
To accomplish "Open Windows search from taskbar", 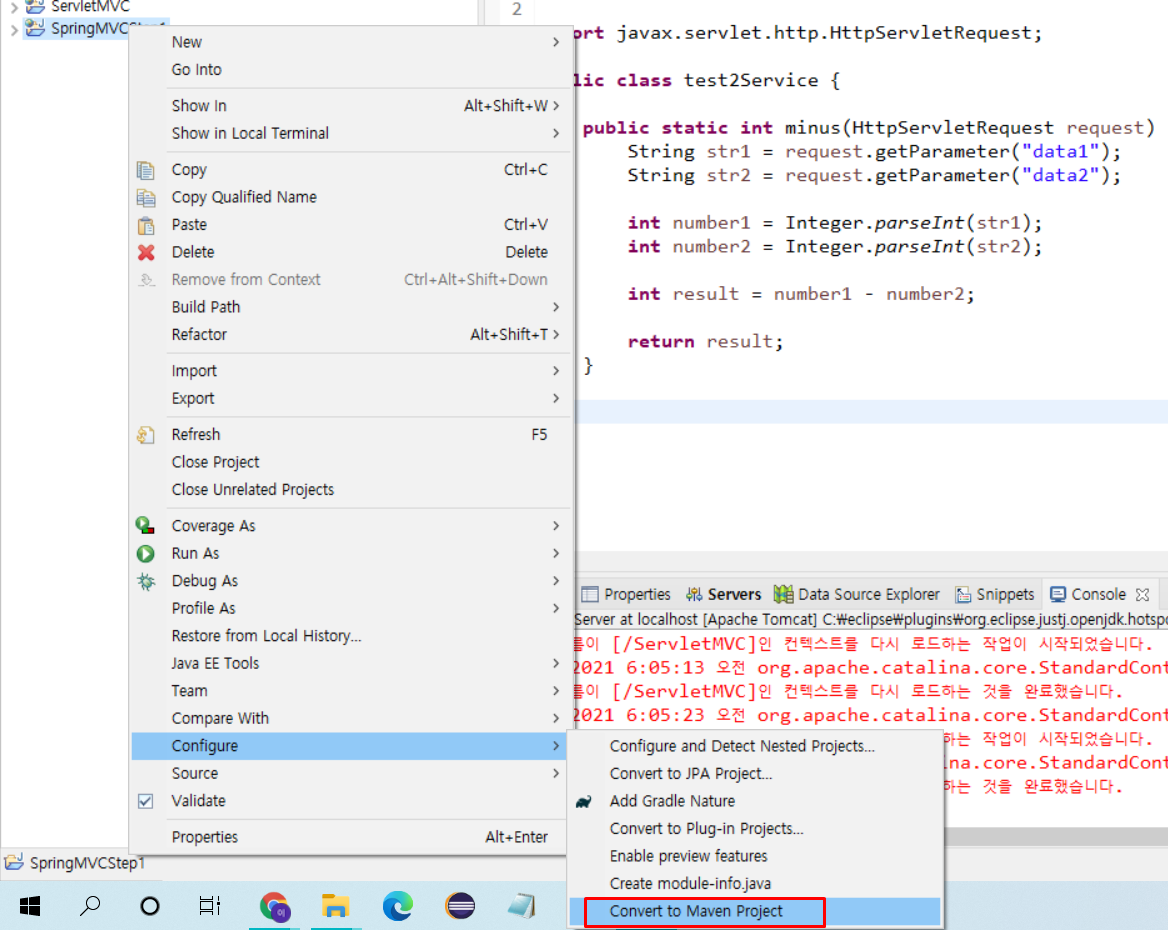I will (x=90, y=905).
